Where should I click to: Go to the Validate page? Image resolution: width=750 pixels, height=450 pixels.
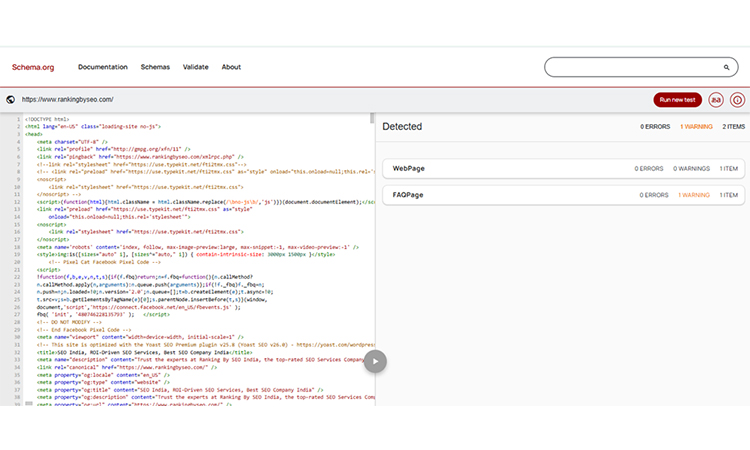pos(196,67)
